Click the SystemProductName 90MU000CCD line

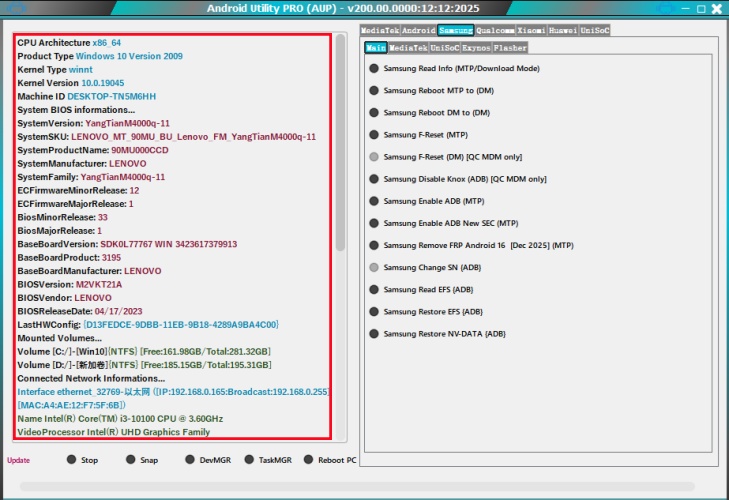coord(93,150)
